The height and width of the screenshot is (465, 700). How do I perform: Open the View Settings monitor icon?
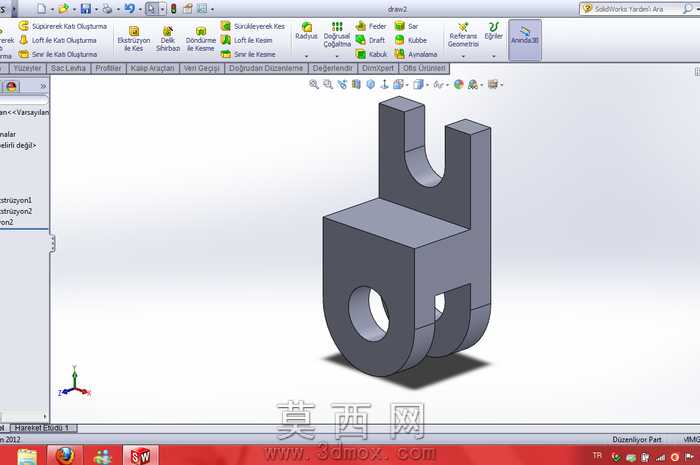pyautogui.click(x=493, y=84)
